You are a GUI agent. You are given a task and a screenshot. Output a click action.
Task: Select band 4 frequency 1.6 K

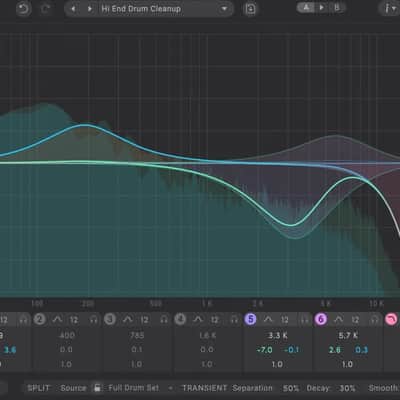pos(207,336)
